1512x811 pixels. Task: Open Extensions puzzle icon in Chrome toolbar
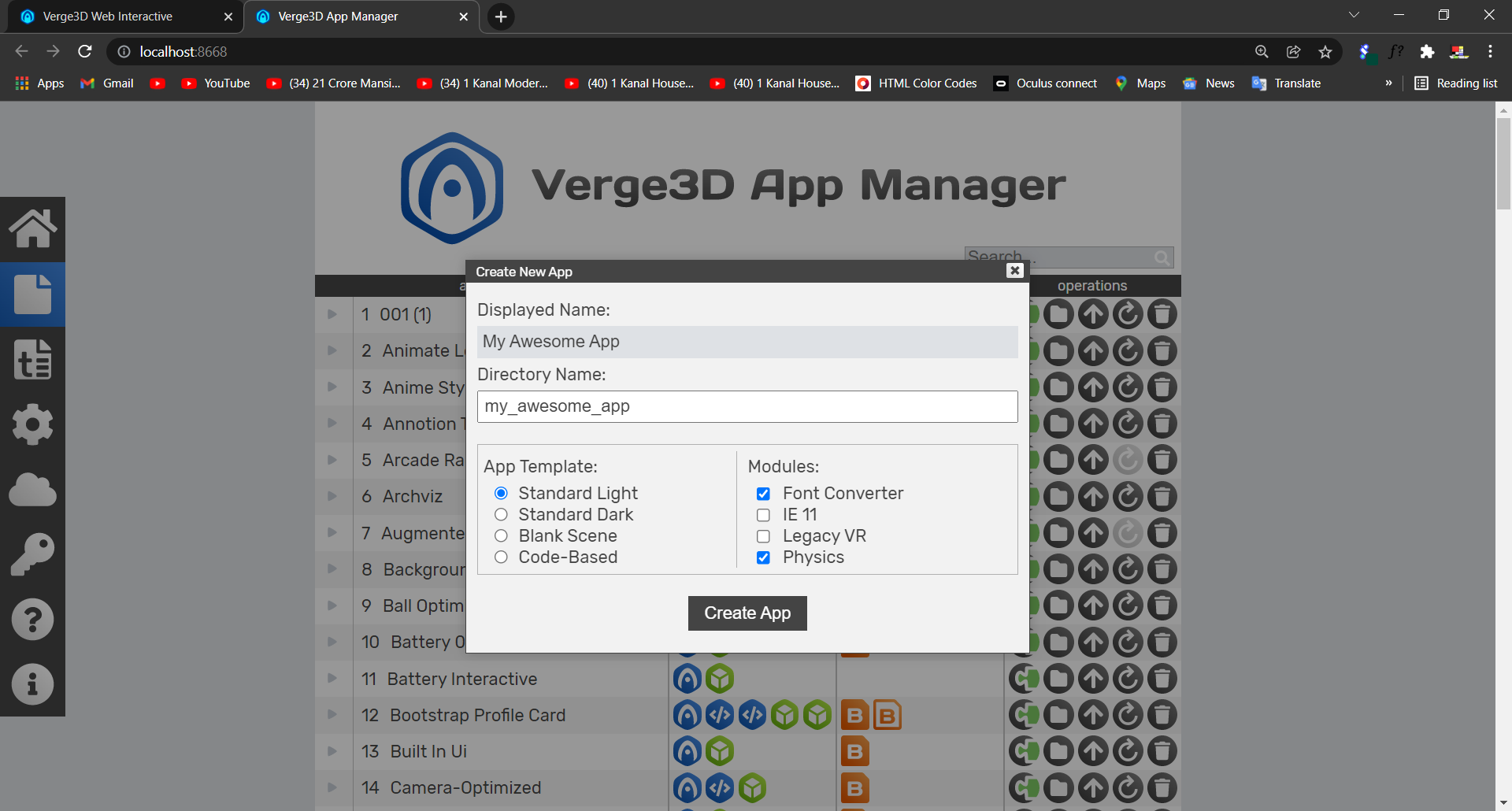click(x=1427, y=52)
